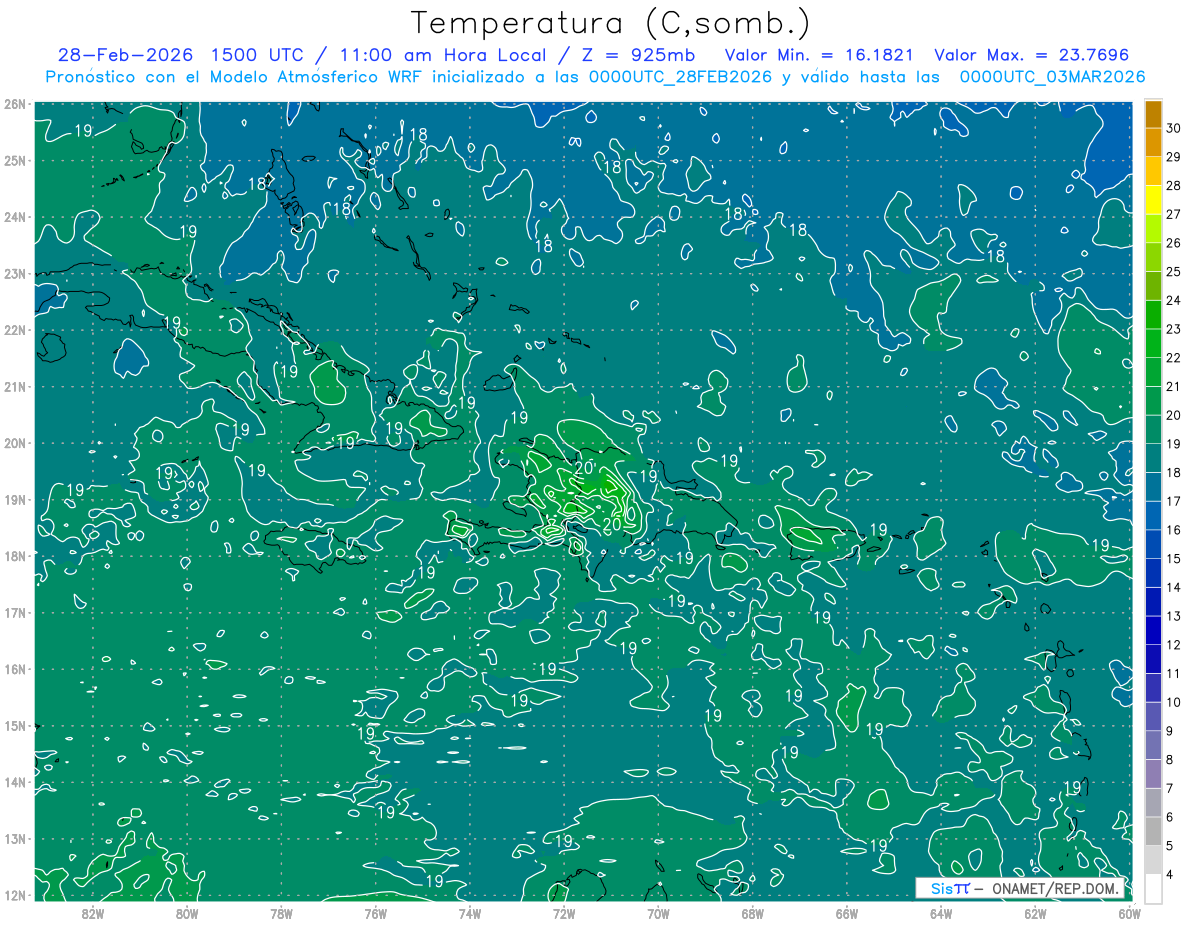Image resolution: width=1200 pixels, height=927 pixels.
Task: Click the 15N latitude axis label
Action: 15,725
